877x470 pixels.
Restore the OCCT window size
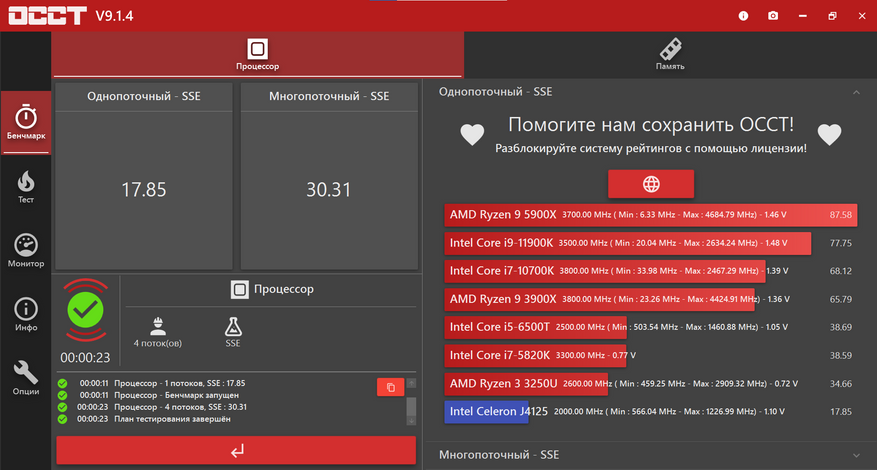tap(832, 16)
